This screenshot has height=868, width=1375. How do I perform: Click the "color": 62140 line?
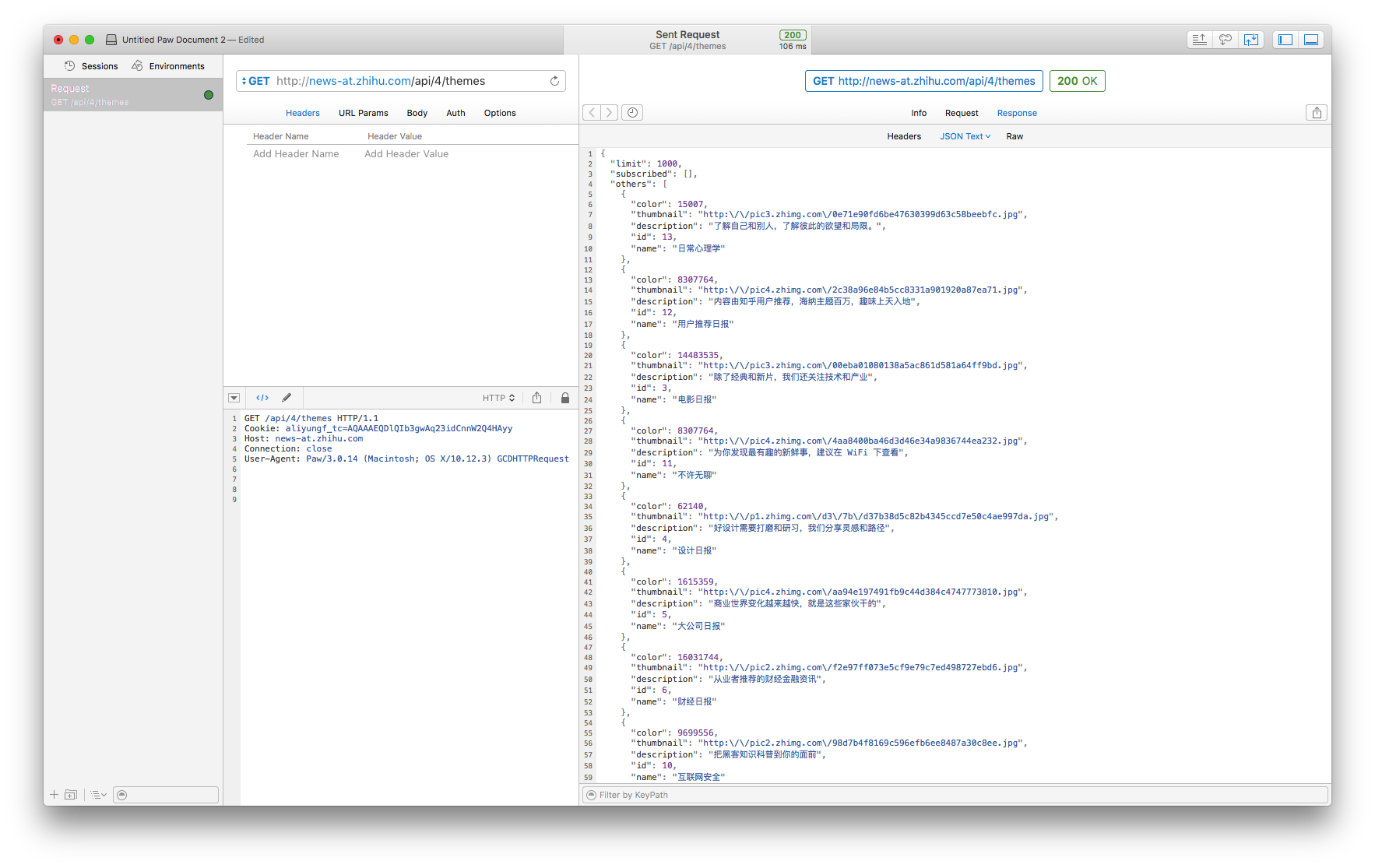669,506
